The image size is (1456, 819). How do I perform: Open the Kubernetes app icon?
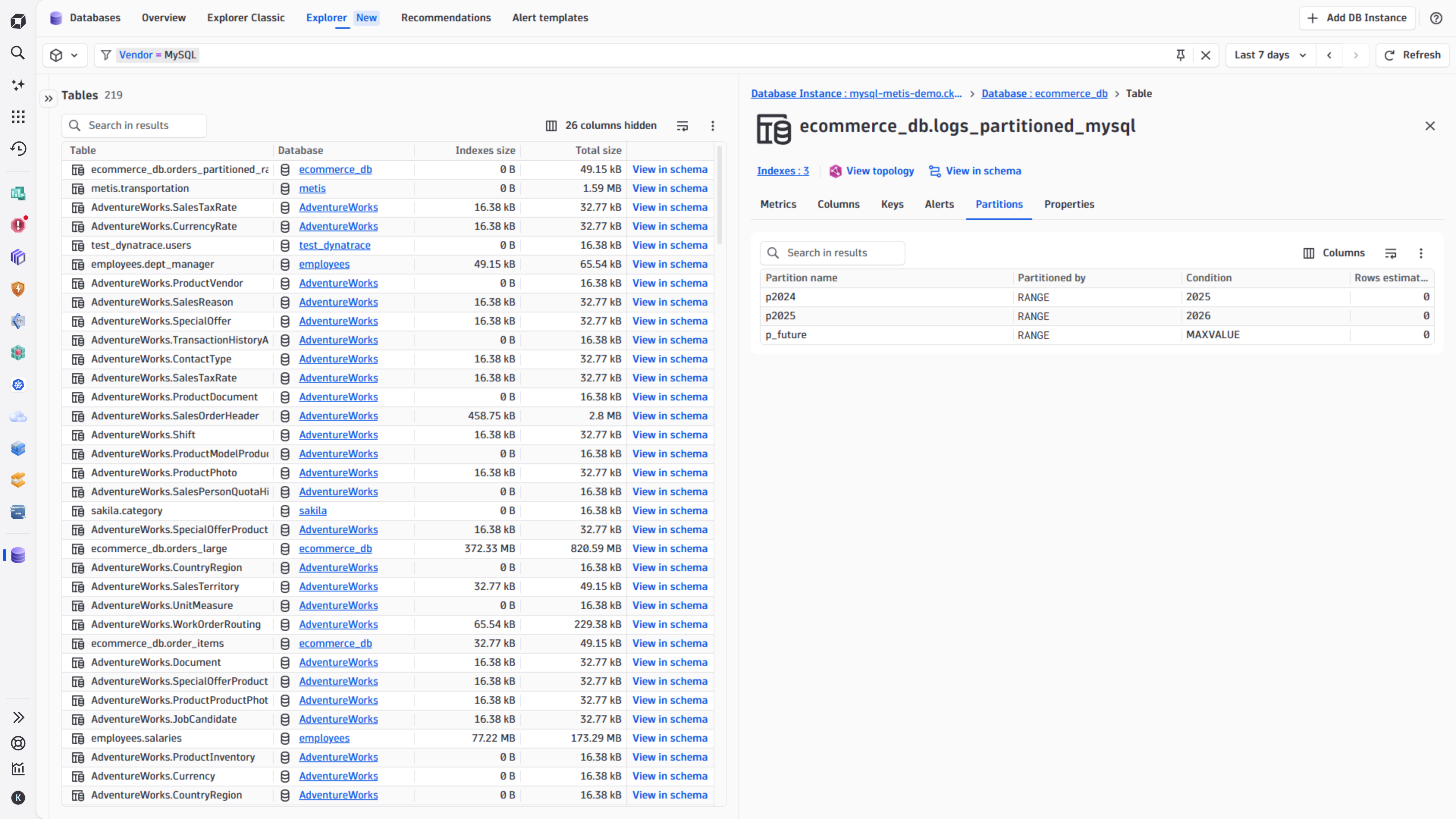[x=18, y=385]
